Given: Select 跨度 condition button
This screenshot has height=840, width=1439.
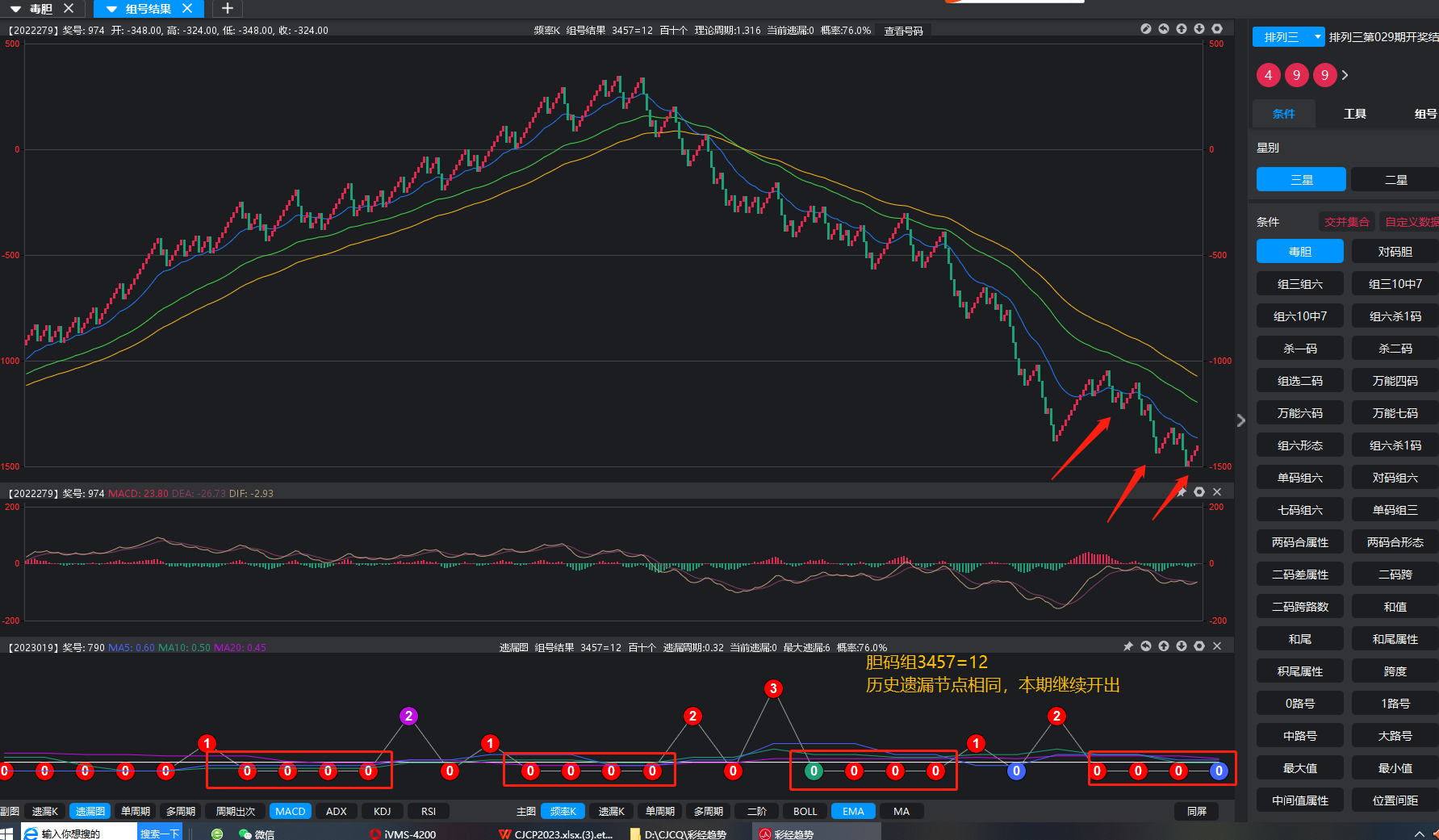Looking at the screenshot, I should [1395, 671].
